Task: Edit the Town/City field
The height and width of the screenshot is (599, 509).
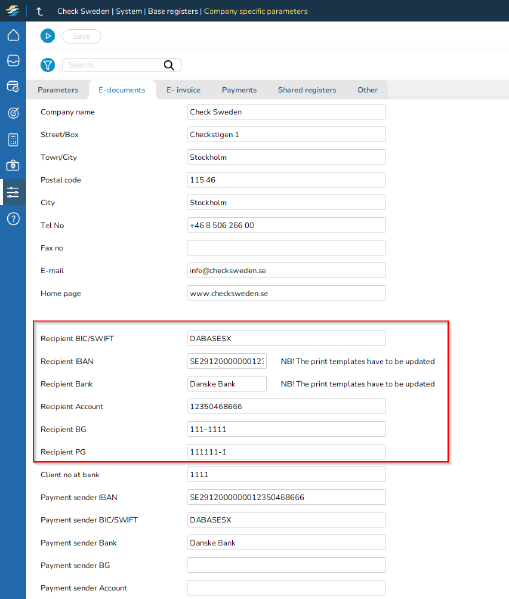Action: click(x=286, y=157)
